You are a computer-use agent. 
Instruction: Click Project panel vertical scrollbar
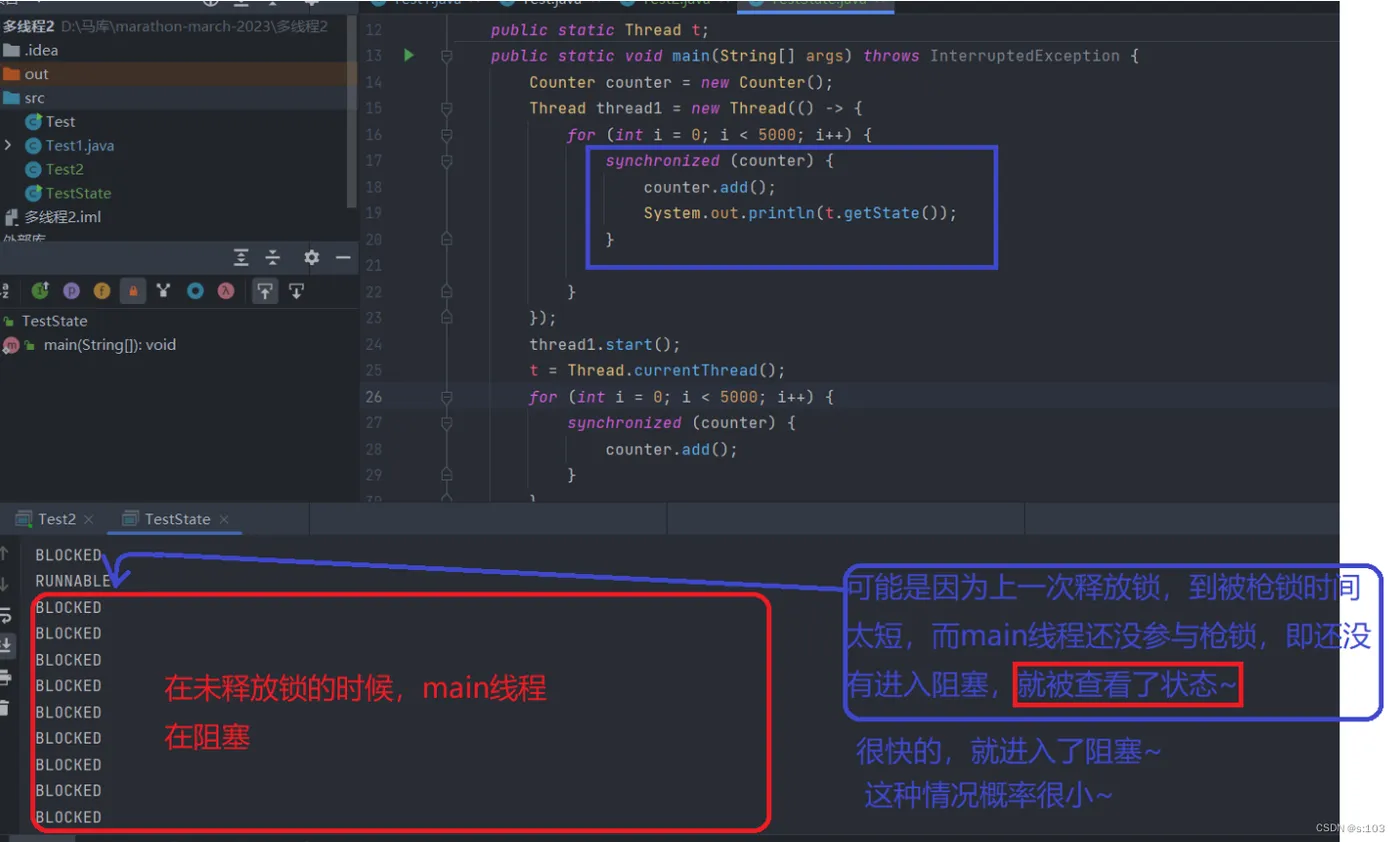click(351, 110)
